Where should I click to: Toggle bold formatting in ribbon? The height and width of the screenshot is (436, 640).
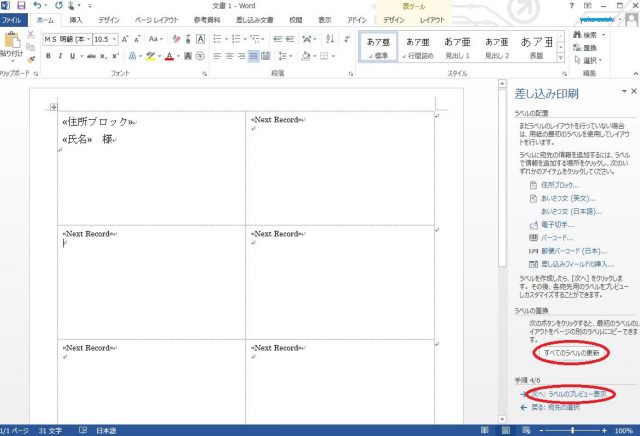(x=47, y=56)
